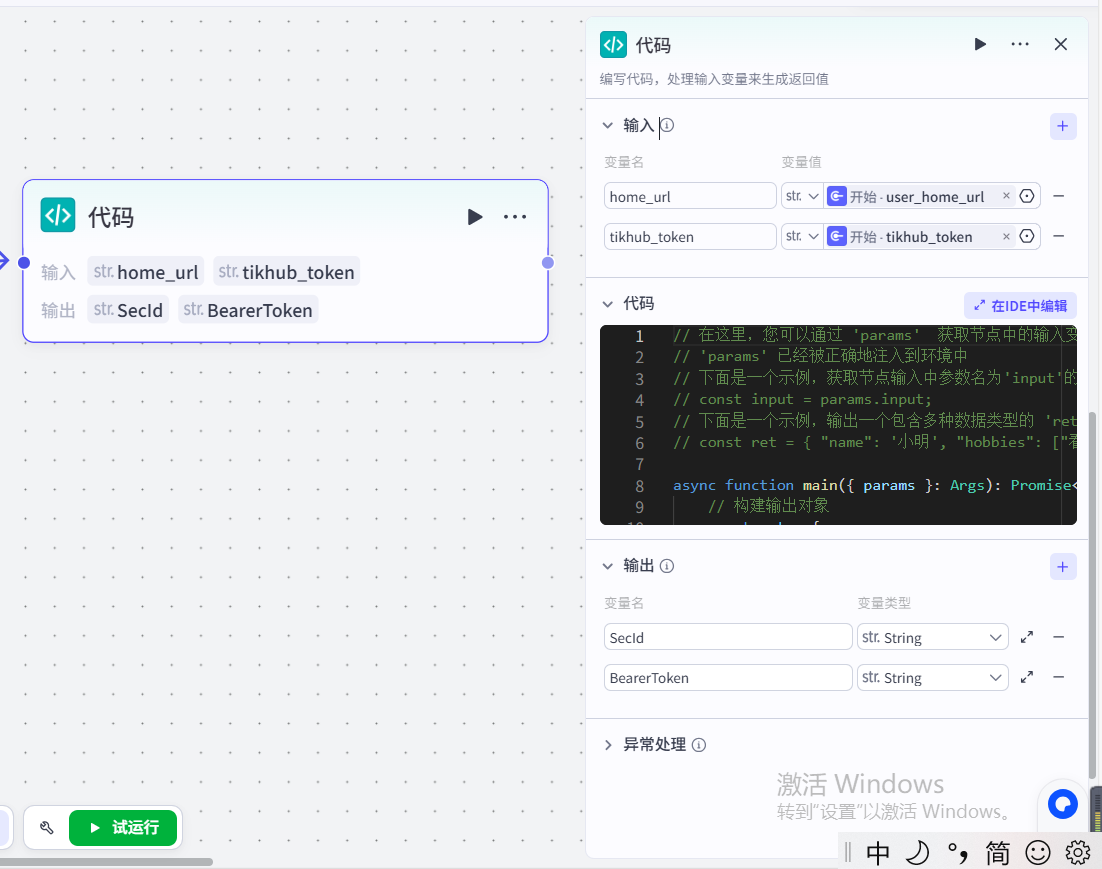The width and height of the screenshot is (1102, 869).
Task: Open three-dot menu on canvas code node
Action: coord(515,217)
